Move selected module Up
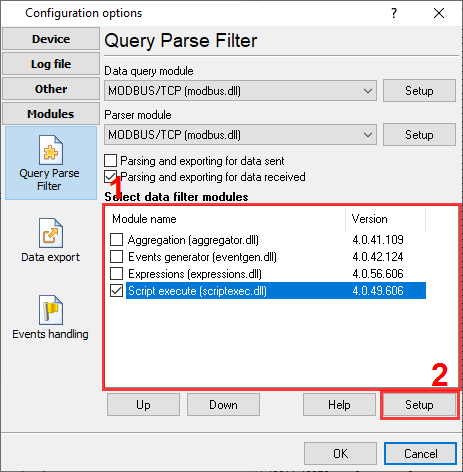This screenshot has width=463, height=472. pos(143,405)
